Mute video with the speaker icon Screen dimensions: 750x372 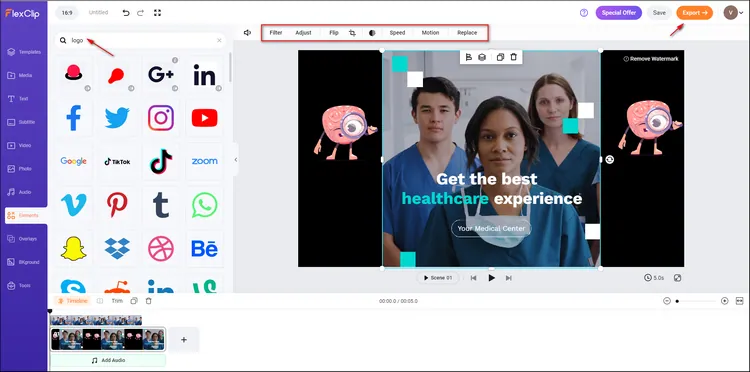tap(247, 33)
